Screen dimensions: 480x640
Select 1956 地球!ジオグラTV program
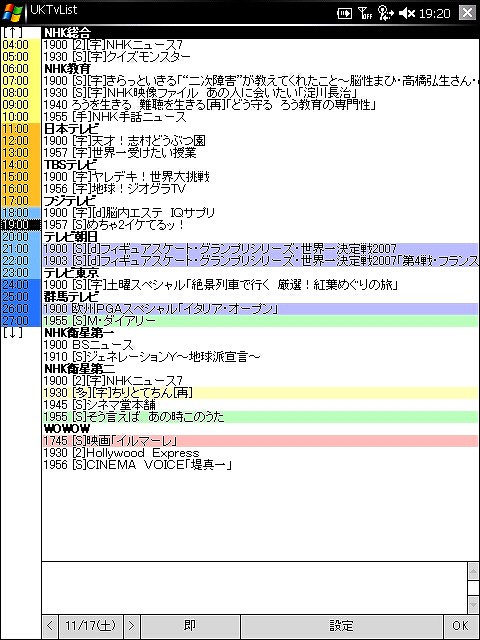[260, 189]
